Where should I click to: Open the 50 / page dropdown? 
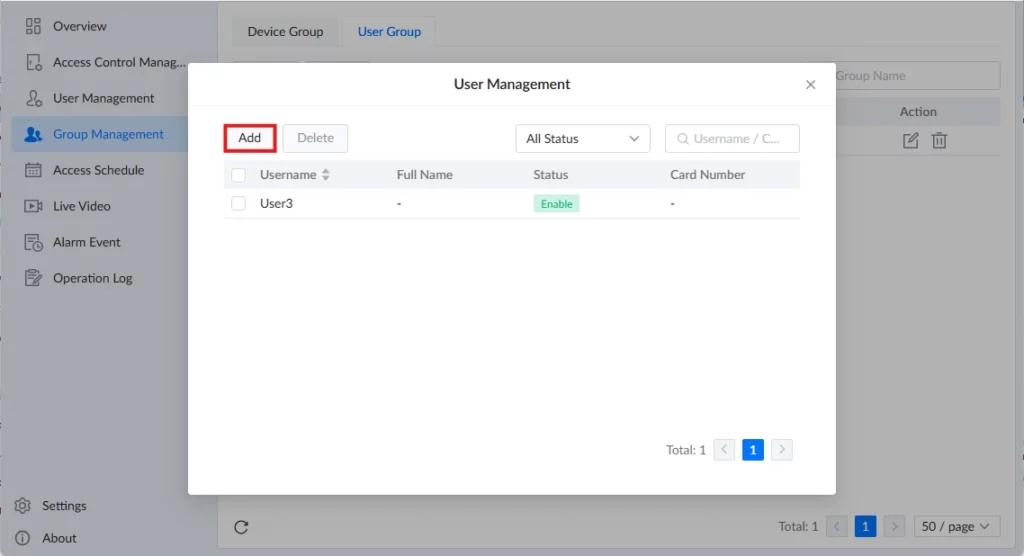956,527
